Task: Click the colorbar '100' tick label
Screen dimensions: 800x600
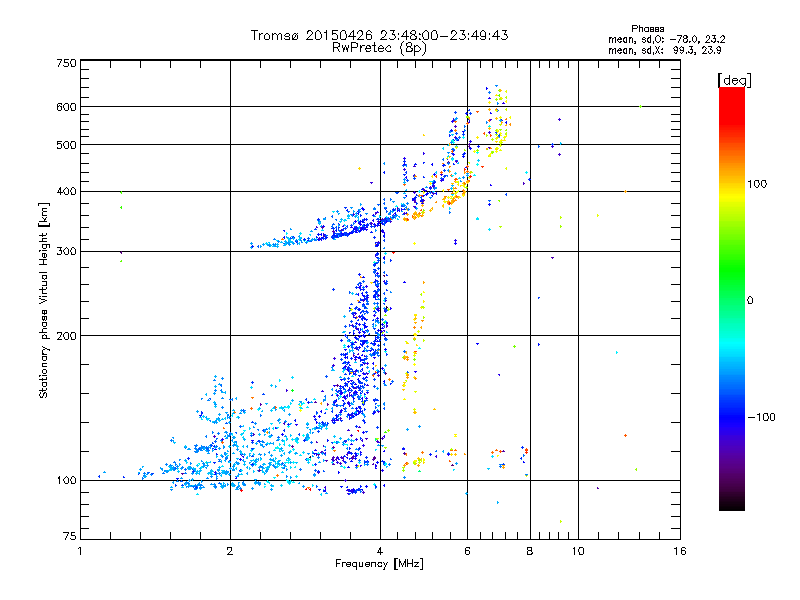Action: click(x=757, y=184)
